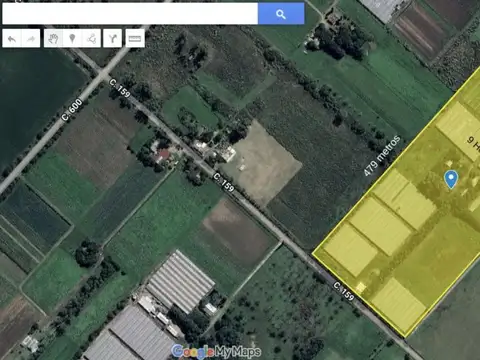Choose the add marker tool
The width and height of the screenshot is (480, 360).
72,39
